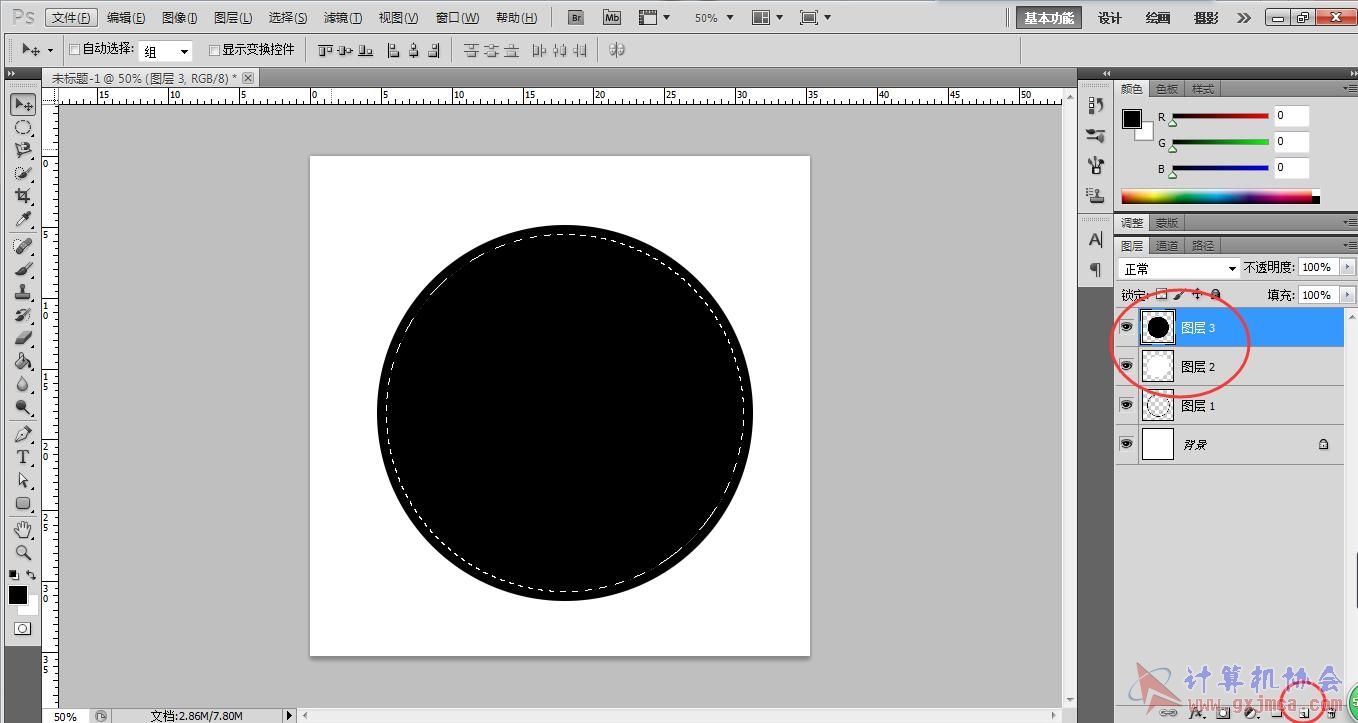Viewport: 1358px width, 723px height.
Task: Select the Clone Stamp tool
Action: click(23, 293)
